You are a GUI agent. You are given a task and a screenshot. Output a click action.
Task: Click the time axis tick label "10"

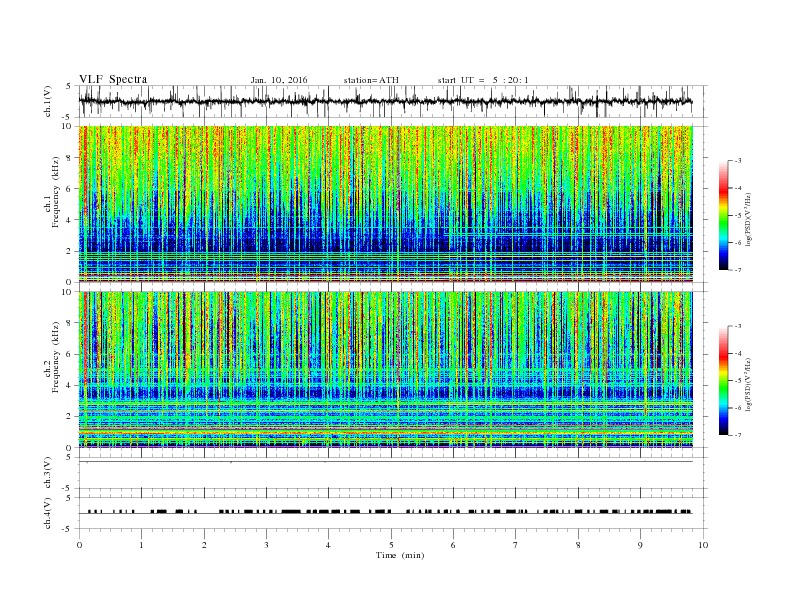(703, 545)
